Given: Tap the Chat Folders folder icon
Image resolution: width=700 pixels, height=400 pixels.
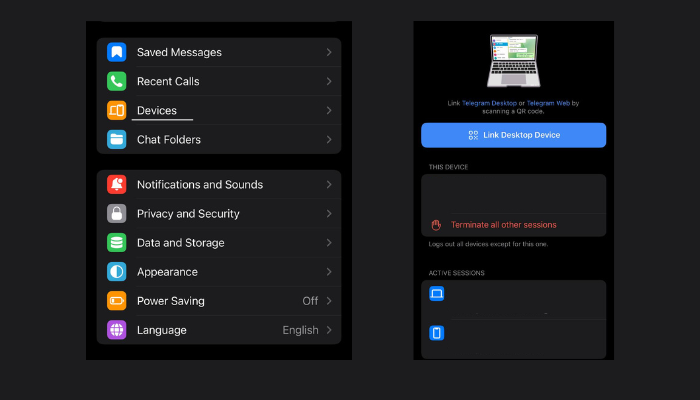Looking at the screenshot, I should point(117,139).
